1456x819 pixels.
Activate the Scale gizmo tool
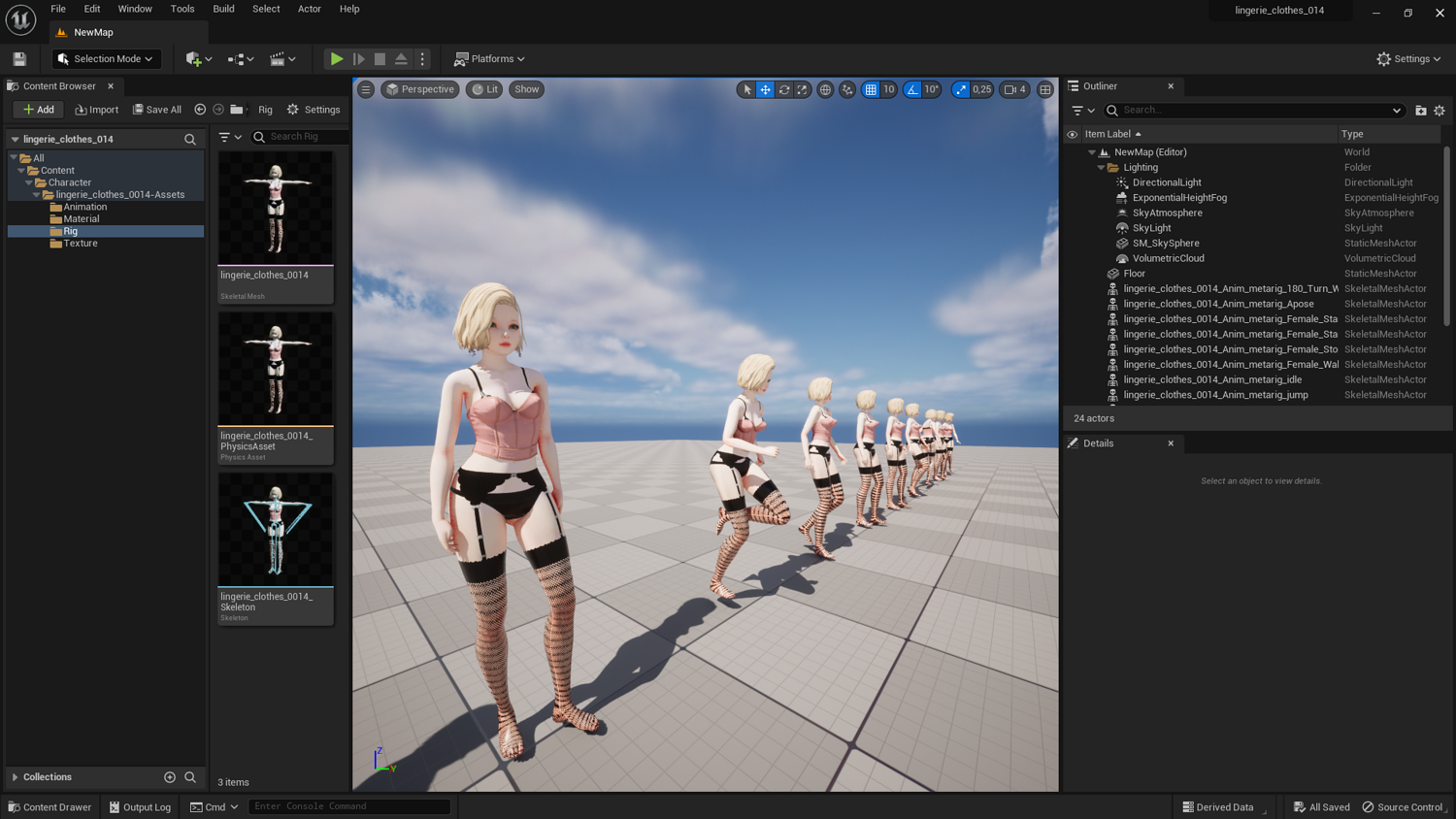(802, 89)
